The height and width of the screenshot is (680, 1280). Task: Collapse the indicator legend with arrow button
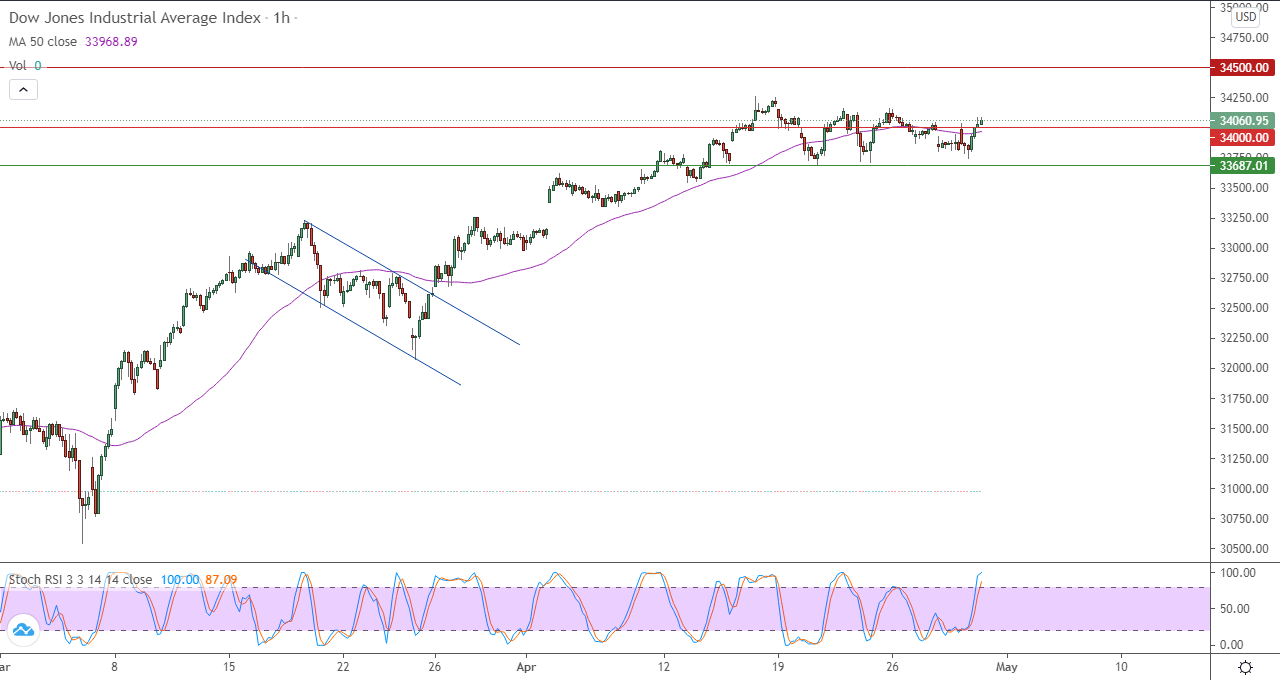coord(24,89)
